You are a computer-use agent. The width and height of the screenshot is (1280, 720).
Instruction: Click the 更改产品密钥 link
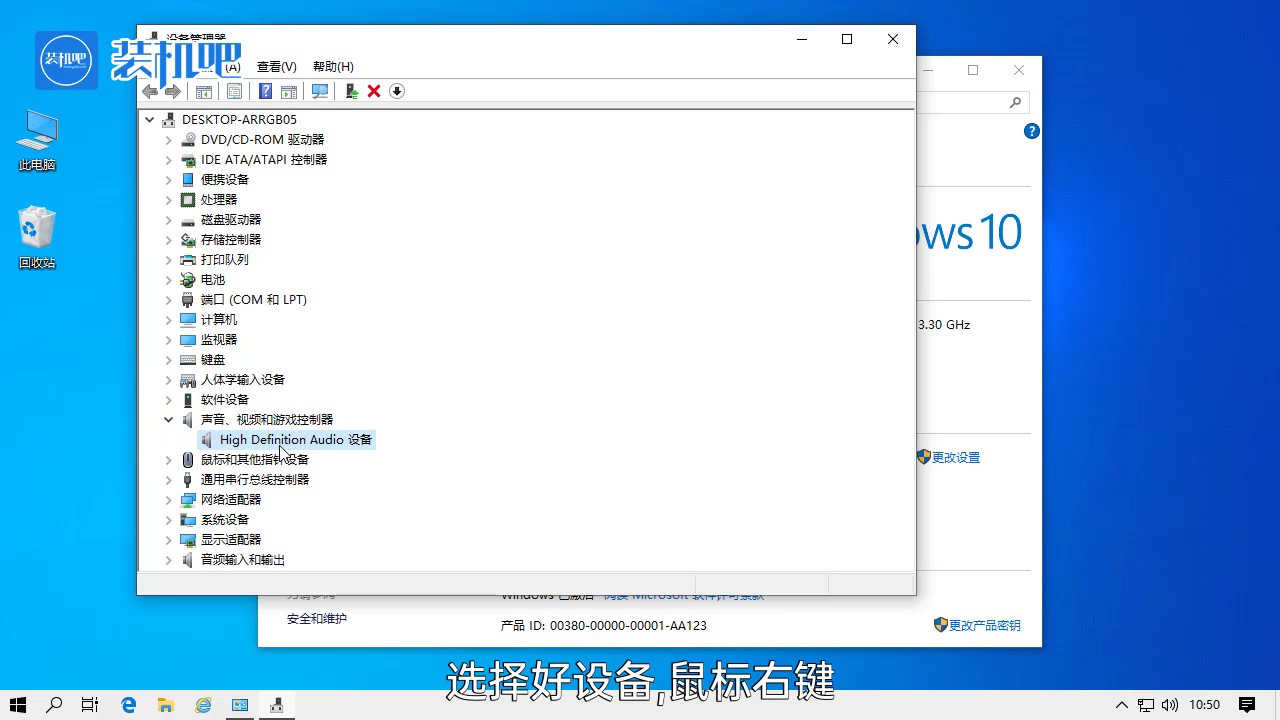tap(984, 626)
